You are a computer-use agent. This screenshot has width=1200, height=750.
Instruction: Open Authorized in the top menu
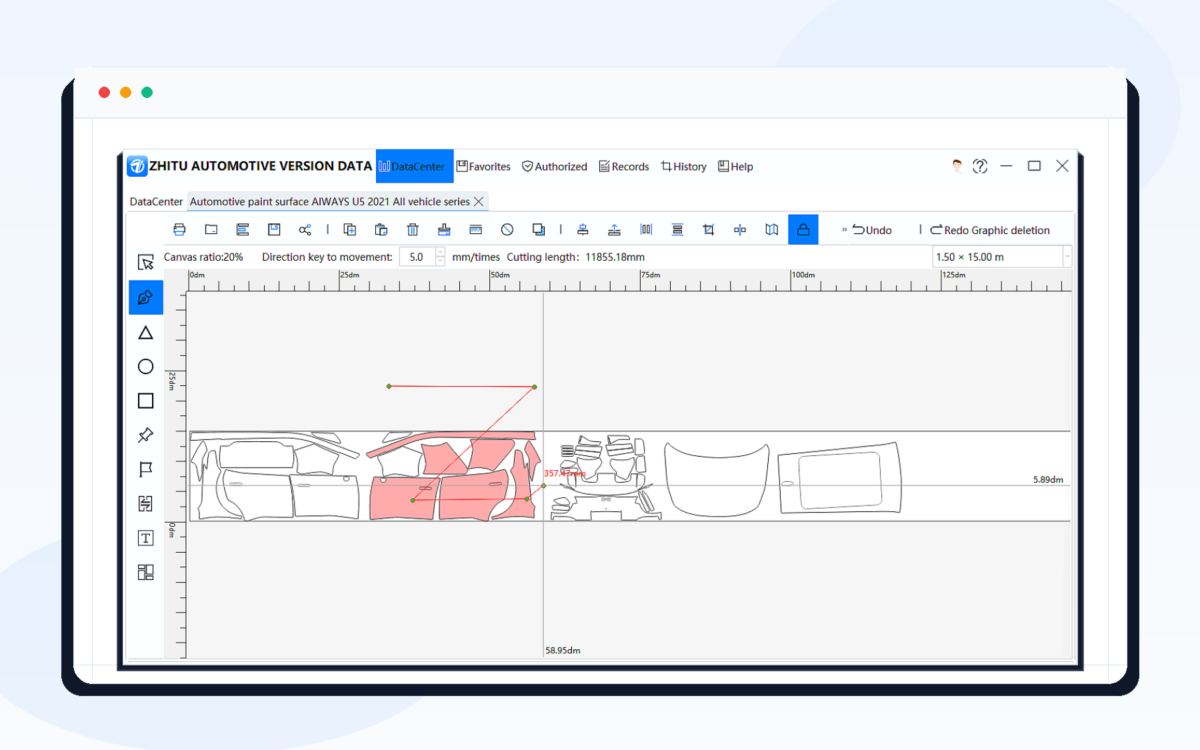[x=555, y=166]
